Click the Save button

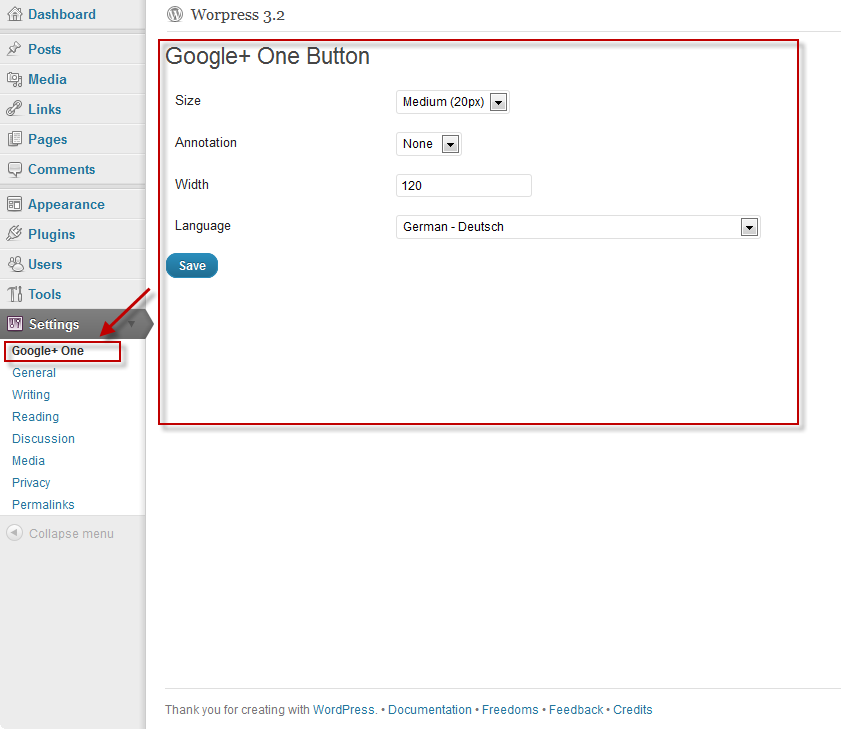point(192,266)
